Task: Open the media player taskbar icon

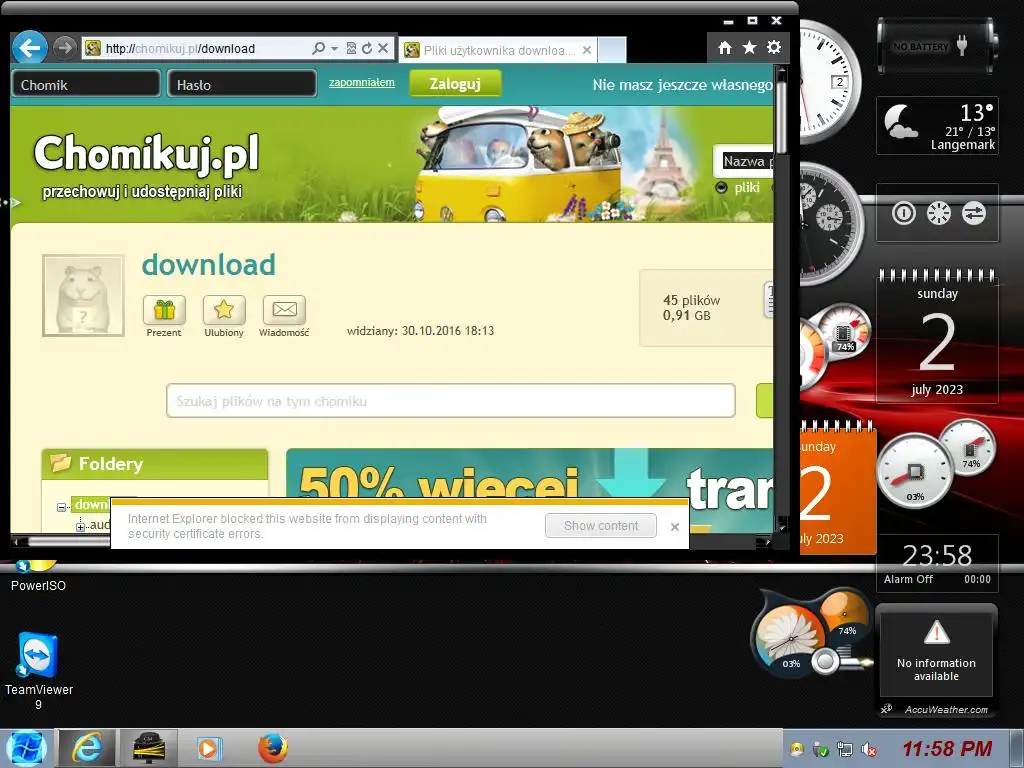Action: click(x=209, y=748)
